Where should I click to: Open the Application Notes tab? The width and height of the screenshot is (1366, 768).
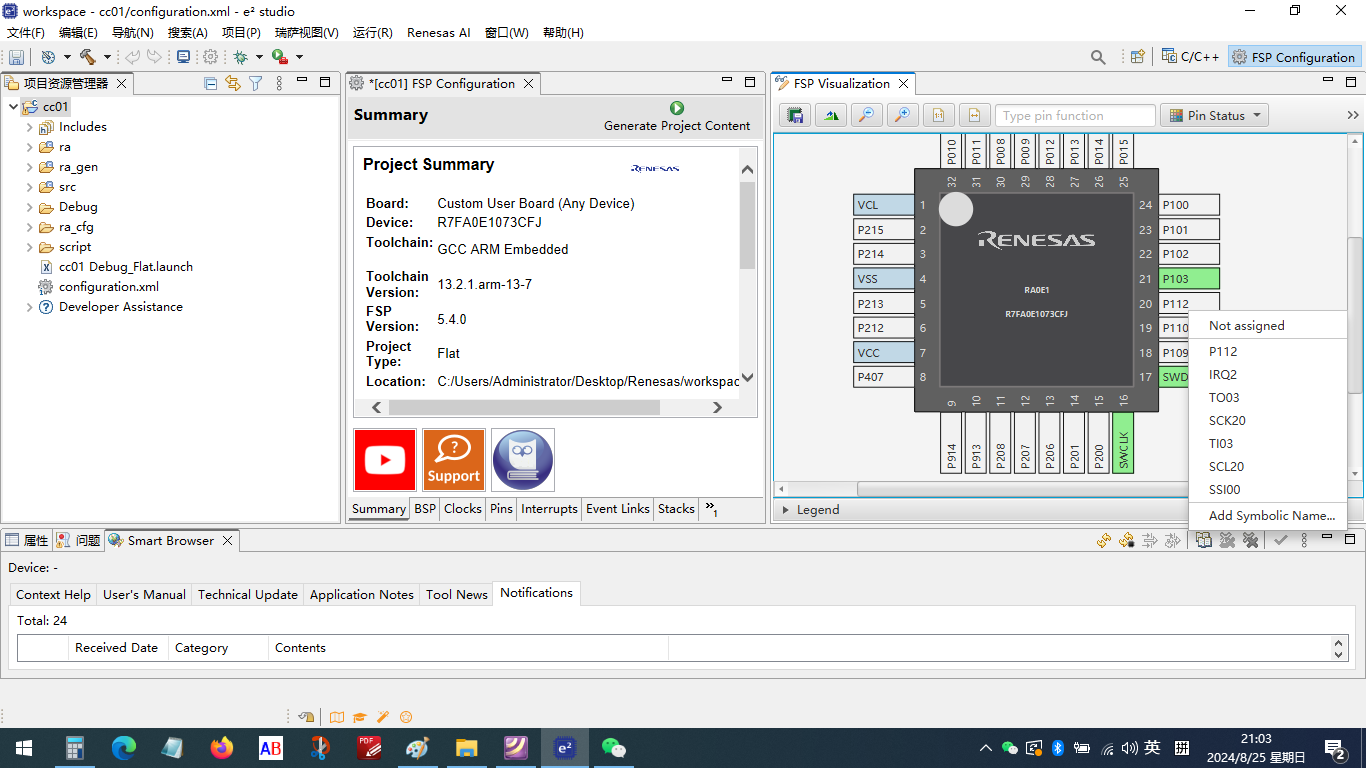tap(361, 594)
